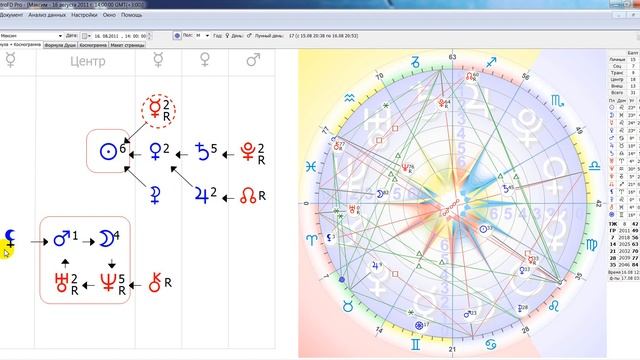The height and width of the screenshot is (360, 640).
Task: Click the Moon crescent symbol in the lower box
Action: tap(106, 239)
